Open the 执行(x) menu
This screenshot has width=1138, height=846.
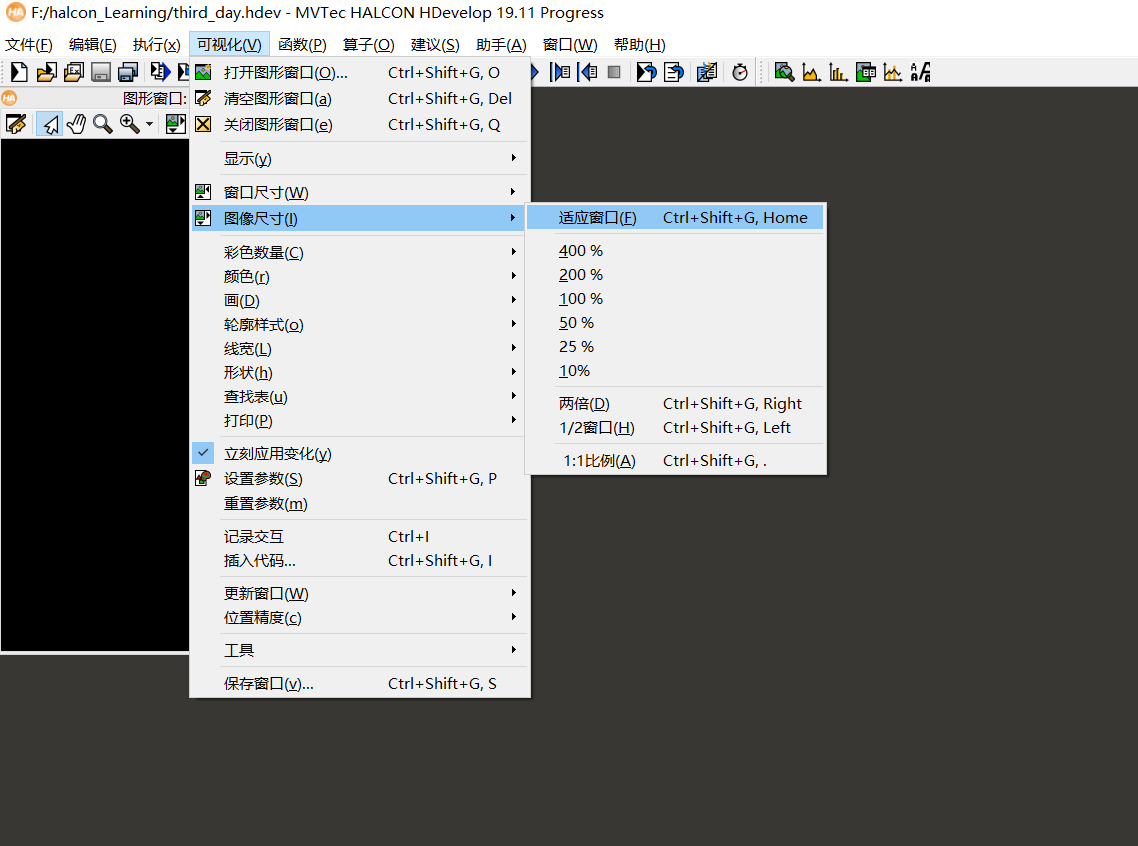tap(156, 44)
